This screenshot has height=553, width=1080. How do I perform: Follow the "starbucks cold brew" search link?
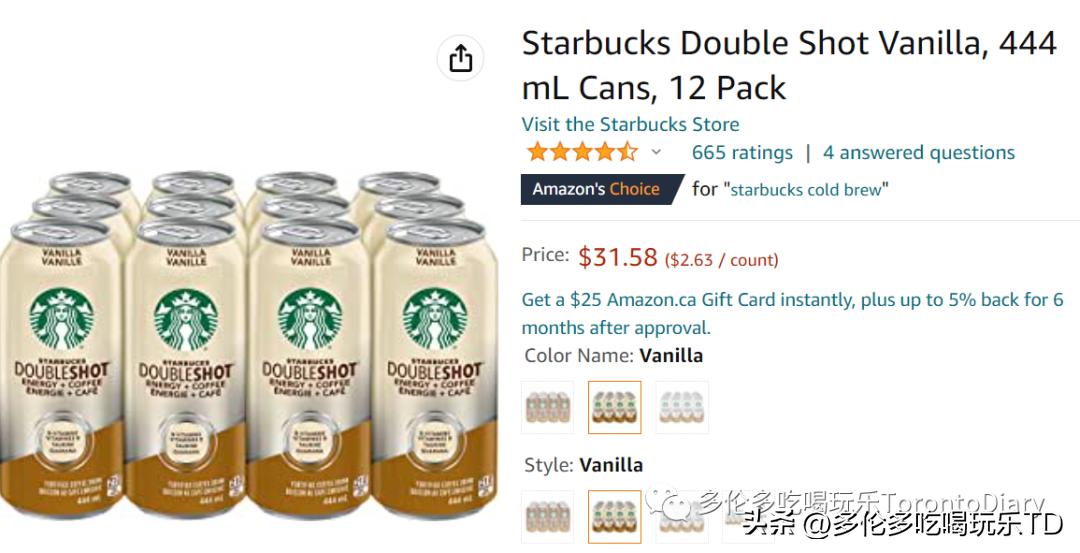point(806,190)
